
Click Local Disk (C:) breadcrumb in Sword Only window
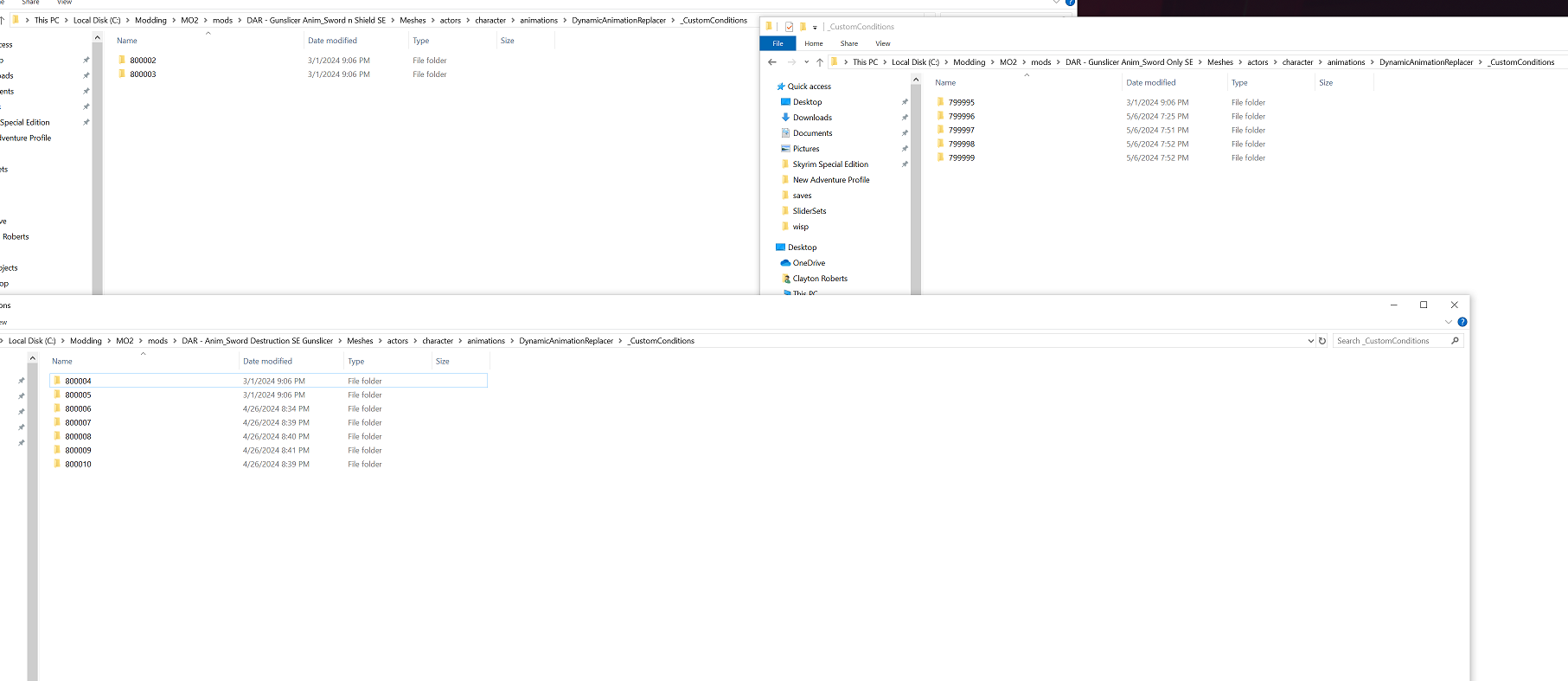pyautogui.click(x=915, y=62)
